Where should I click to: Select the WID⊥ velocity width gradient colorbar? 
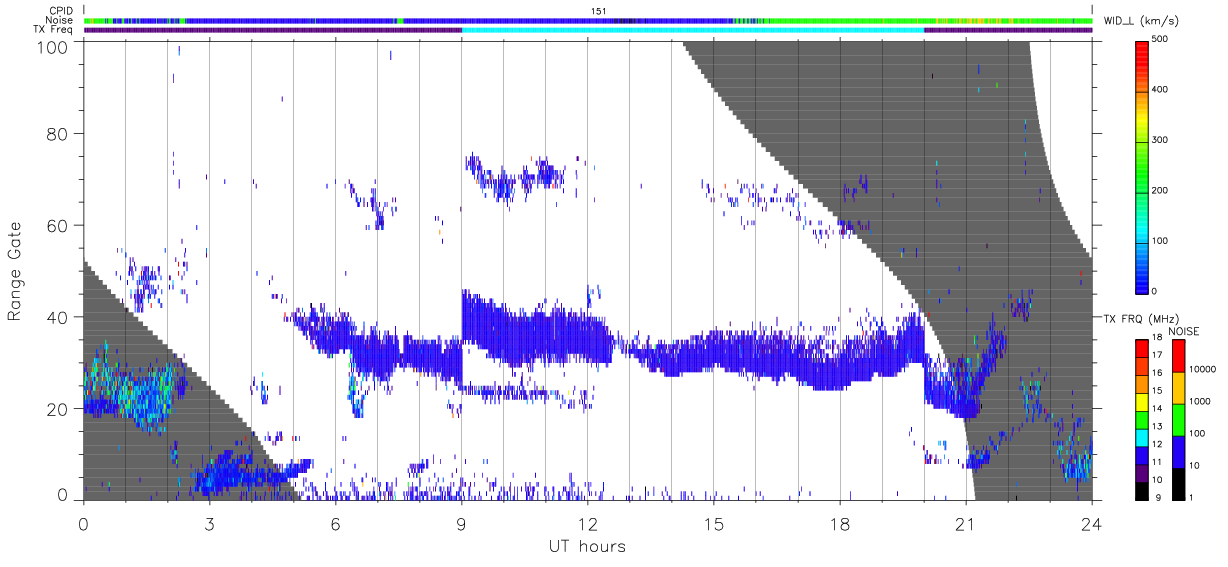point(1142,166)
